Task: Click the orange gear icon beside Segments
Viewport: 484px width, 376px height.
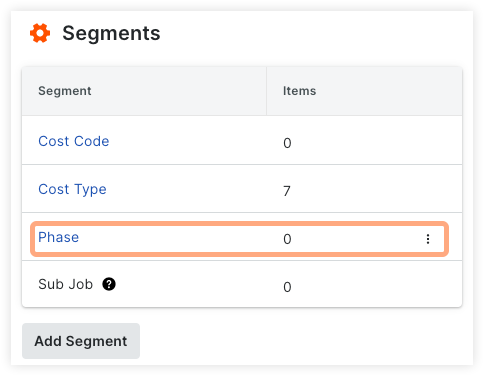Action: coord(40,33)
